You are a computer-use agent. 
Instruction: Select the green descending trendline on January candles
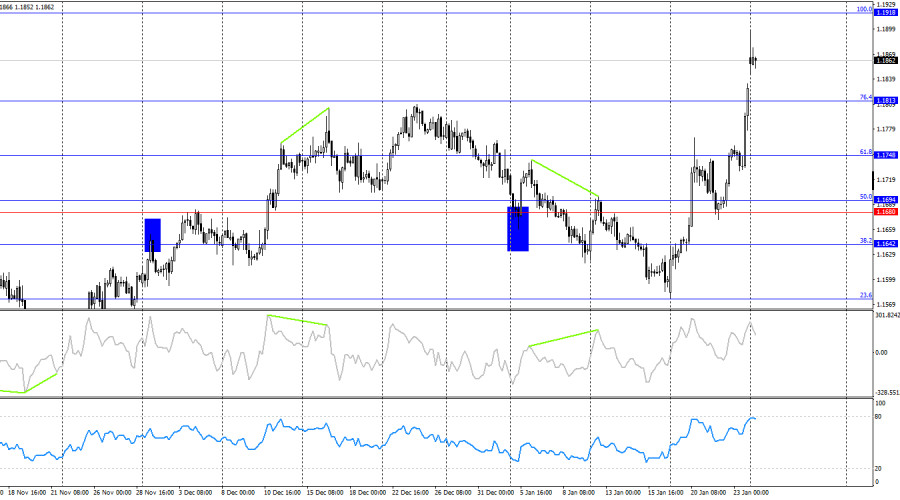pos(565,177)
